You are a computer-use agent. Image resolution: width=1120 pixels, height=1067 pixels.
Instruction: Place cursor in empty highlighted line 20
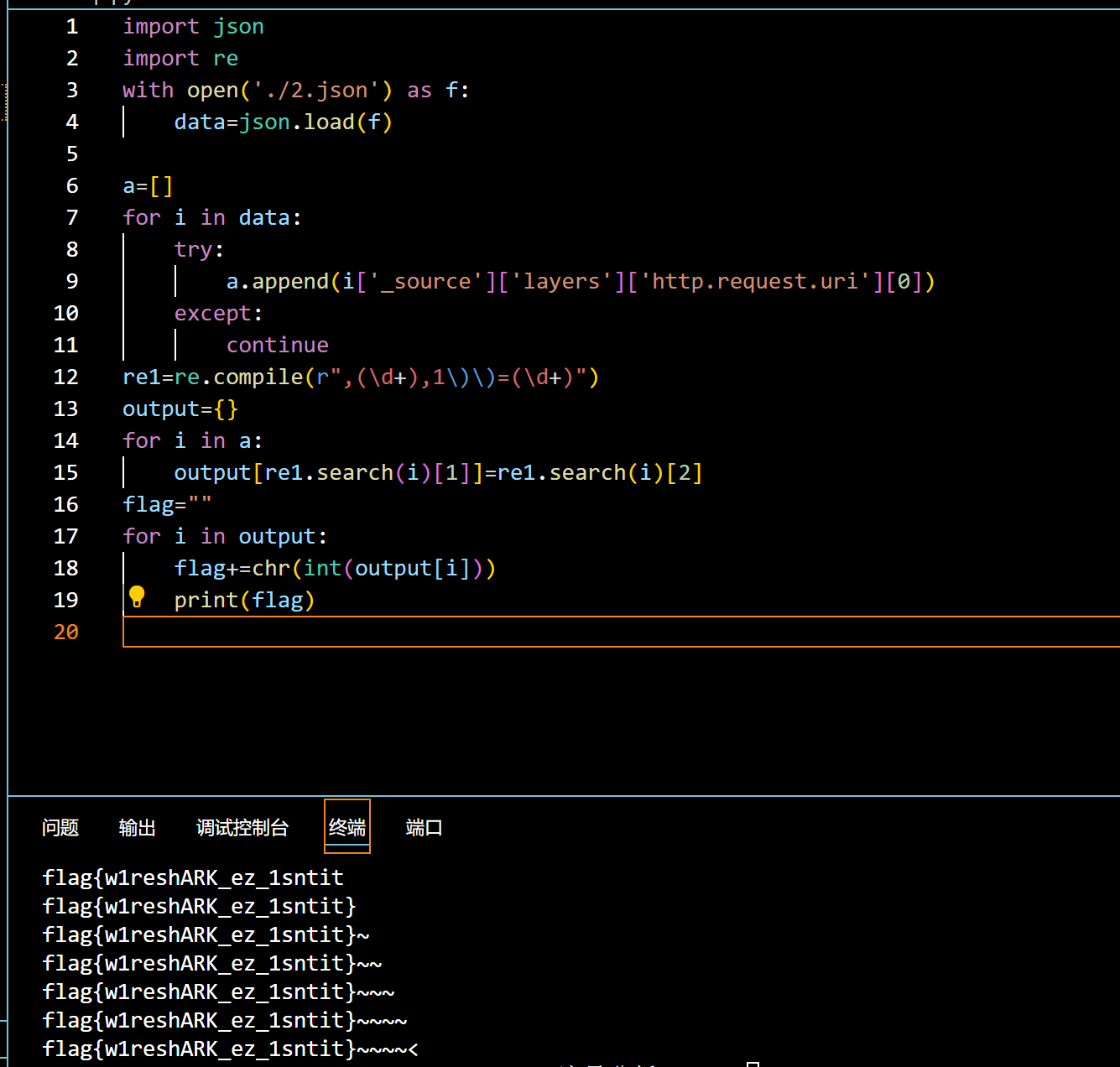tap(621, 632)
